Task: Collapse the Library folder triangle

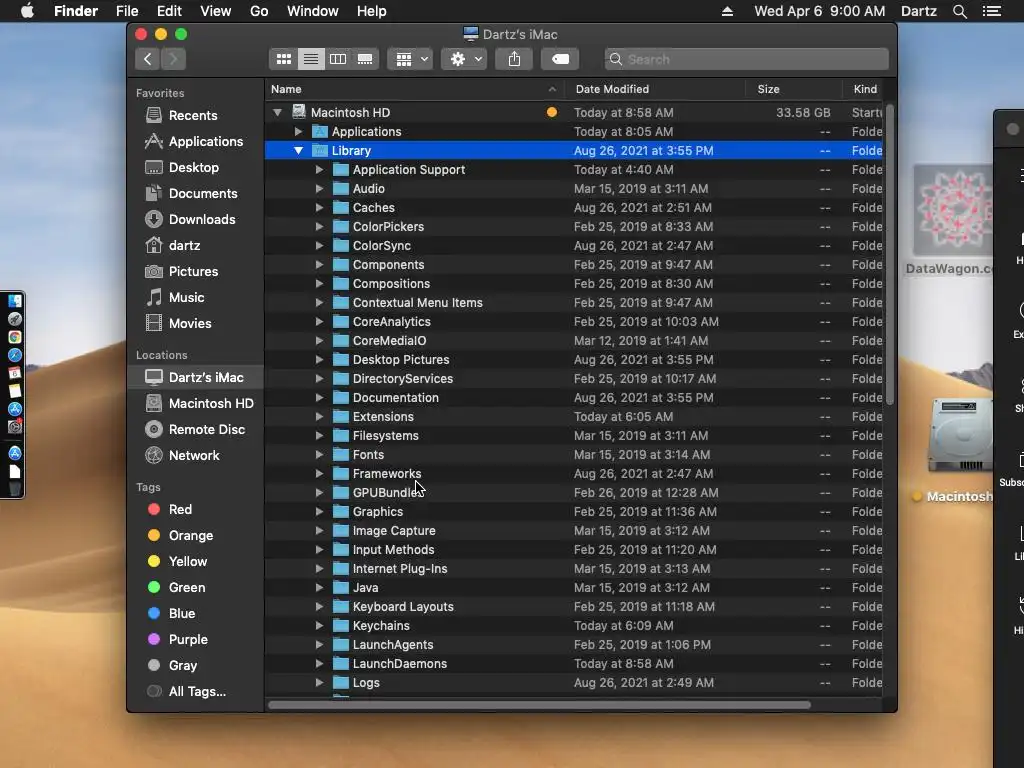Action: point(298,151)
